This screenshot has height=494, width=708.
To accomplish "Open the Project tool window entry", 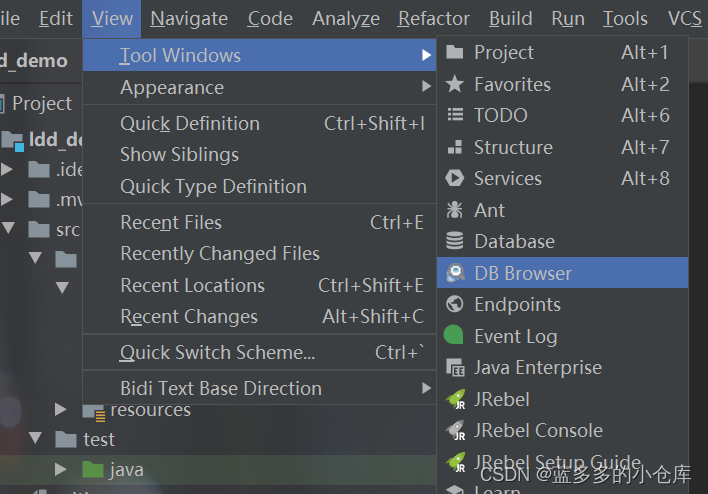I will pyautogui.click(x=562, y=52).
